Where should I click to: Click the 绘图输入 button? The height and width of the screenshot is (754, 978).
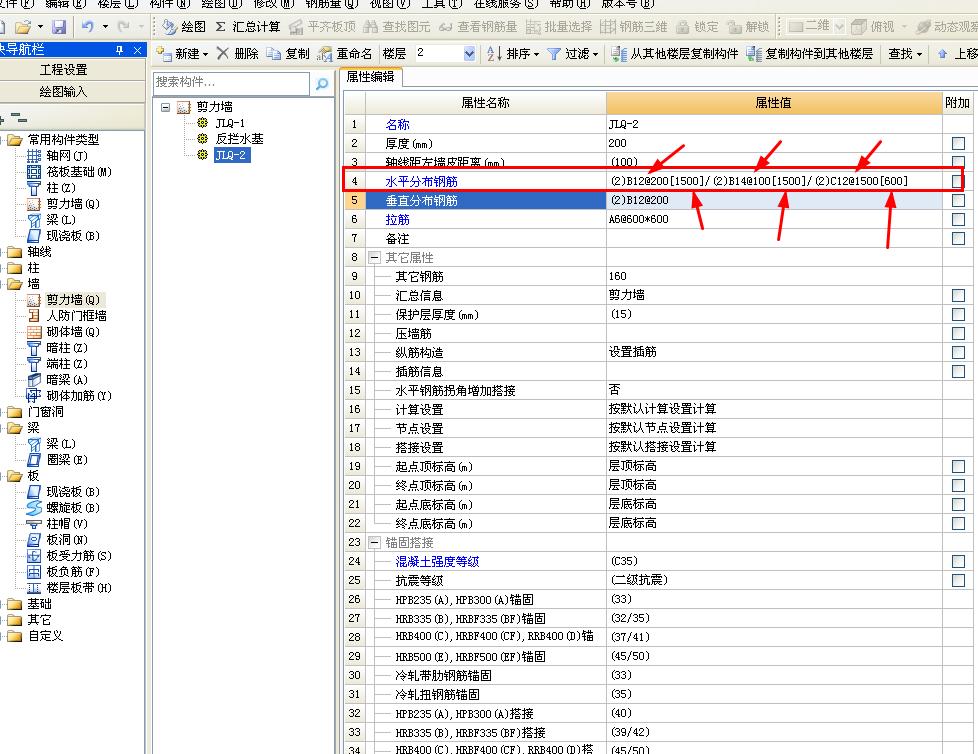(63, 92)
